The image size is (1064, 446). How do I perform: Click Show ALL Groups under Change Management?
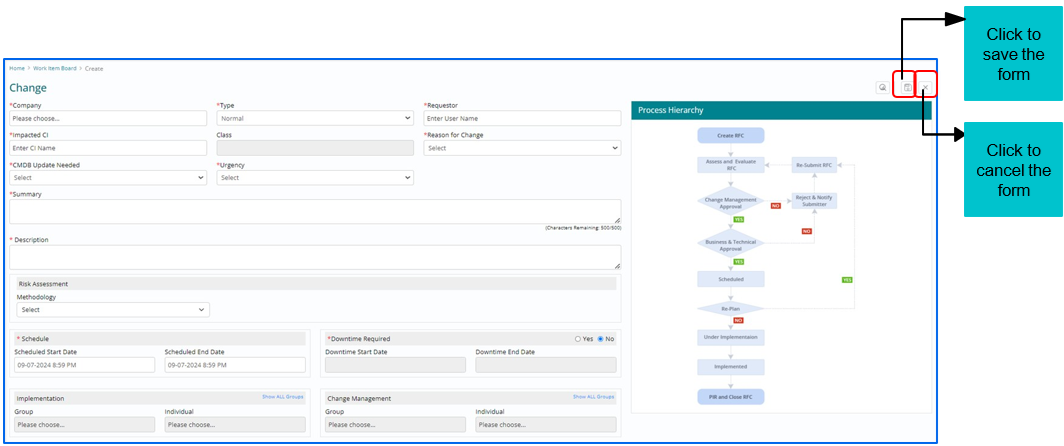[594, 397]
